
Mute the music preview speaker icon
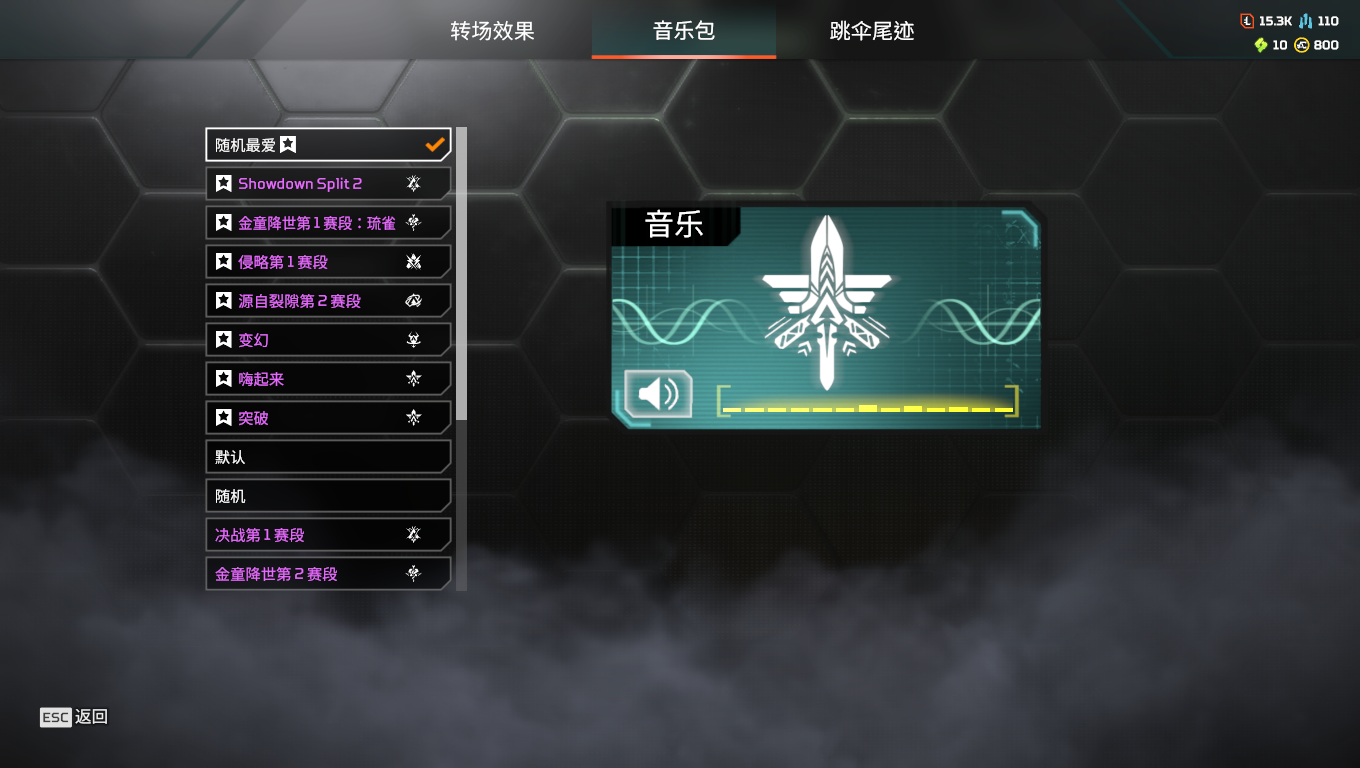click(658, 393)
